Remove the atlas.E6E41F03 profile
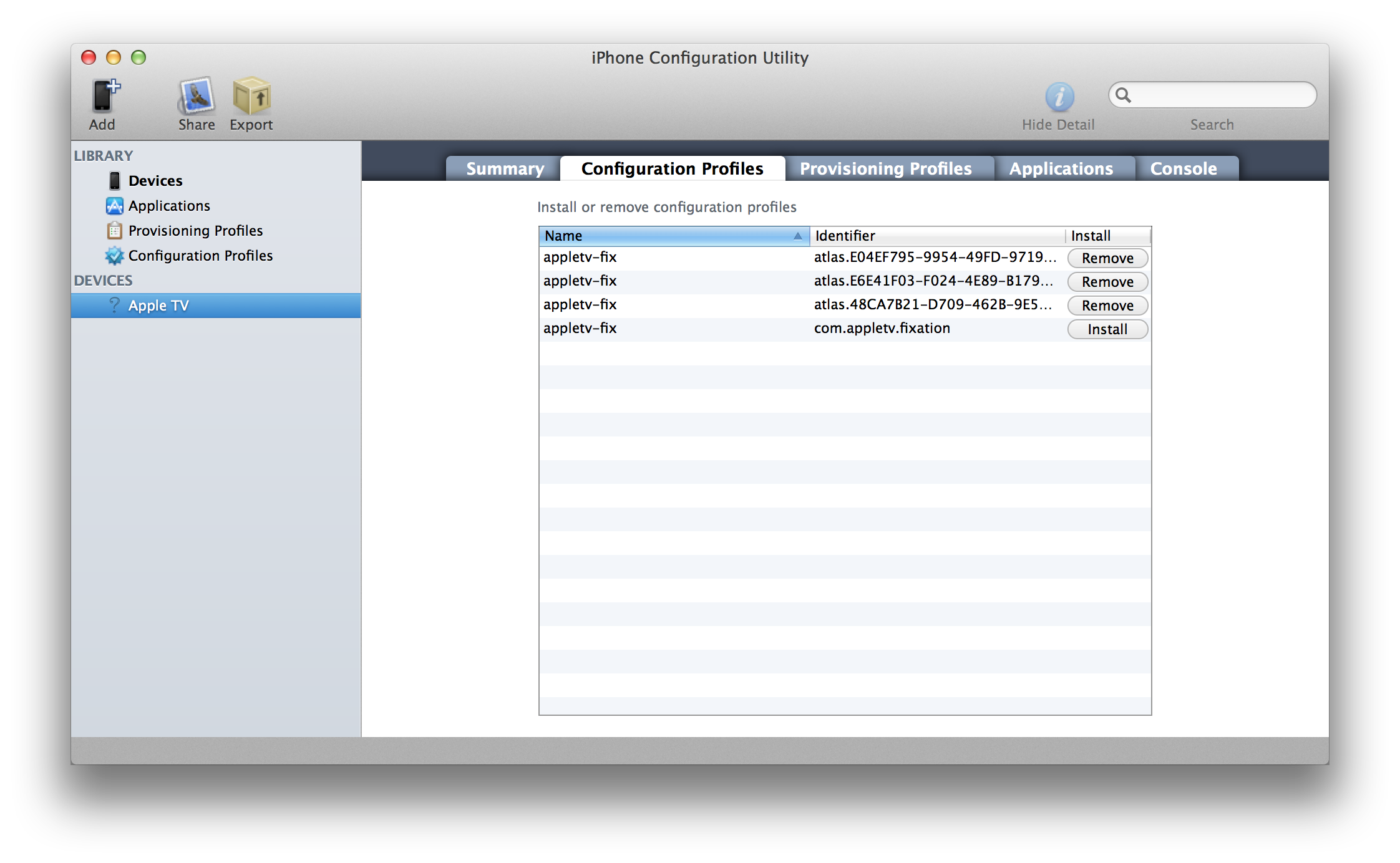The image size is (1400, 863). point(1107,282)
